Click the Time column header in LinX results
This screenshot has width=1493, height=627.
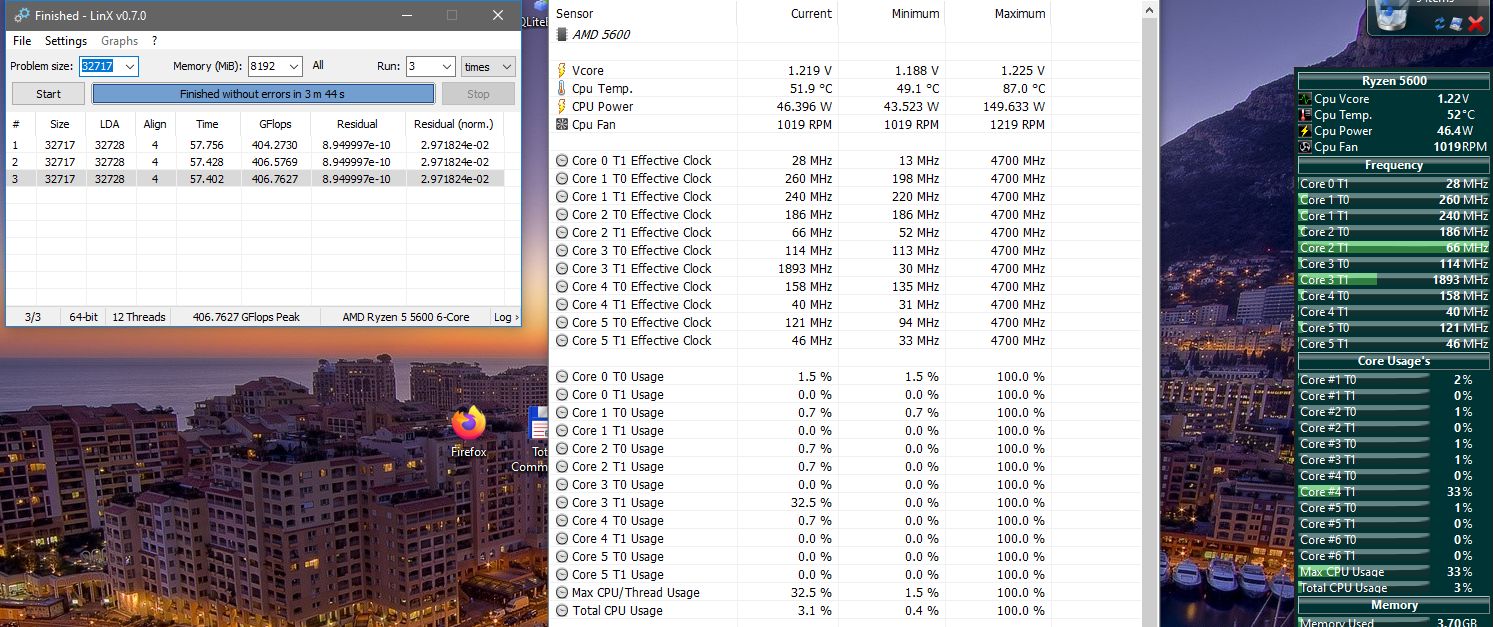click(x=208, y=124)
